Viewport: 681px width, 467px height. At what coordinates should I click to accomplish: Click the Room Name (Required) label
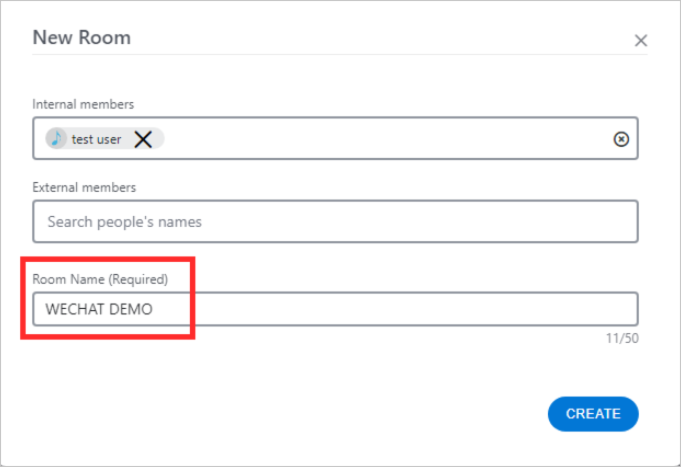tap(100, 279)
